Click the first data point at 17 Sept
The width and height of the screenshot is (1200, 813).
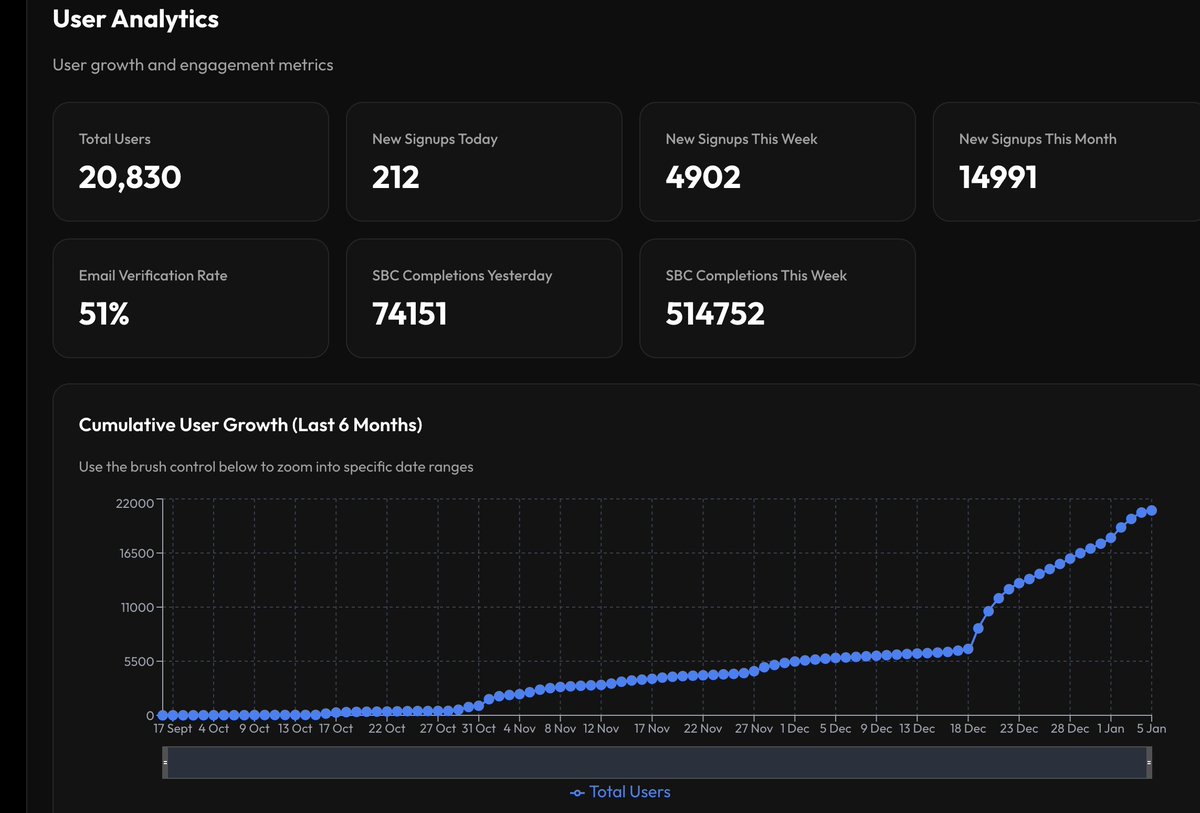click(x=163, y=715)
